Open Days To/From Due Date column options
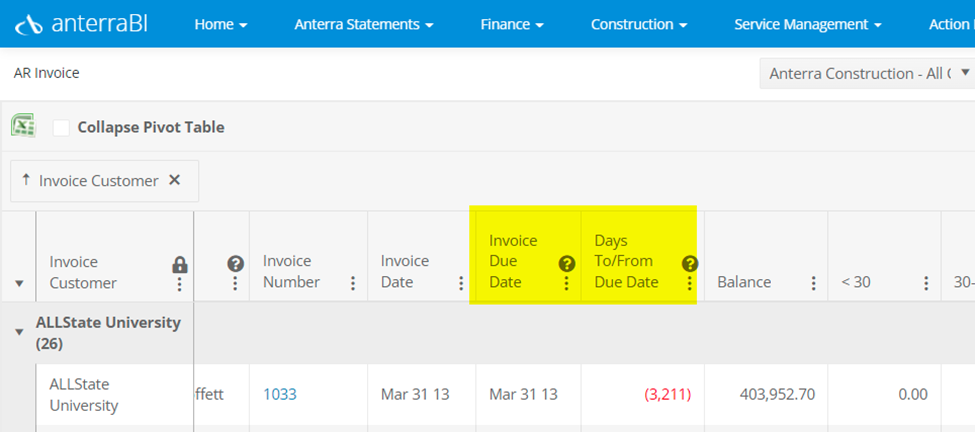 click(689, 283)
